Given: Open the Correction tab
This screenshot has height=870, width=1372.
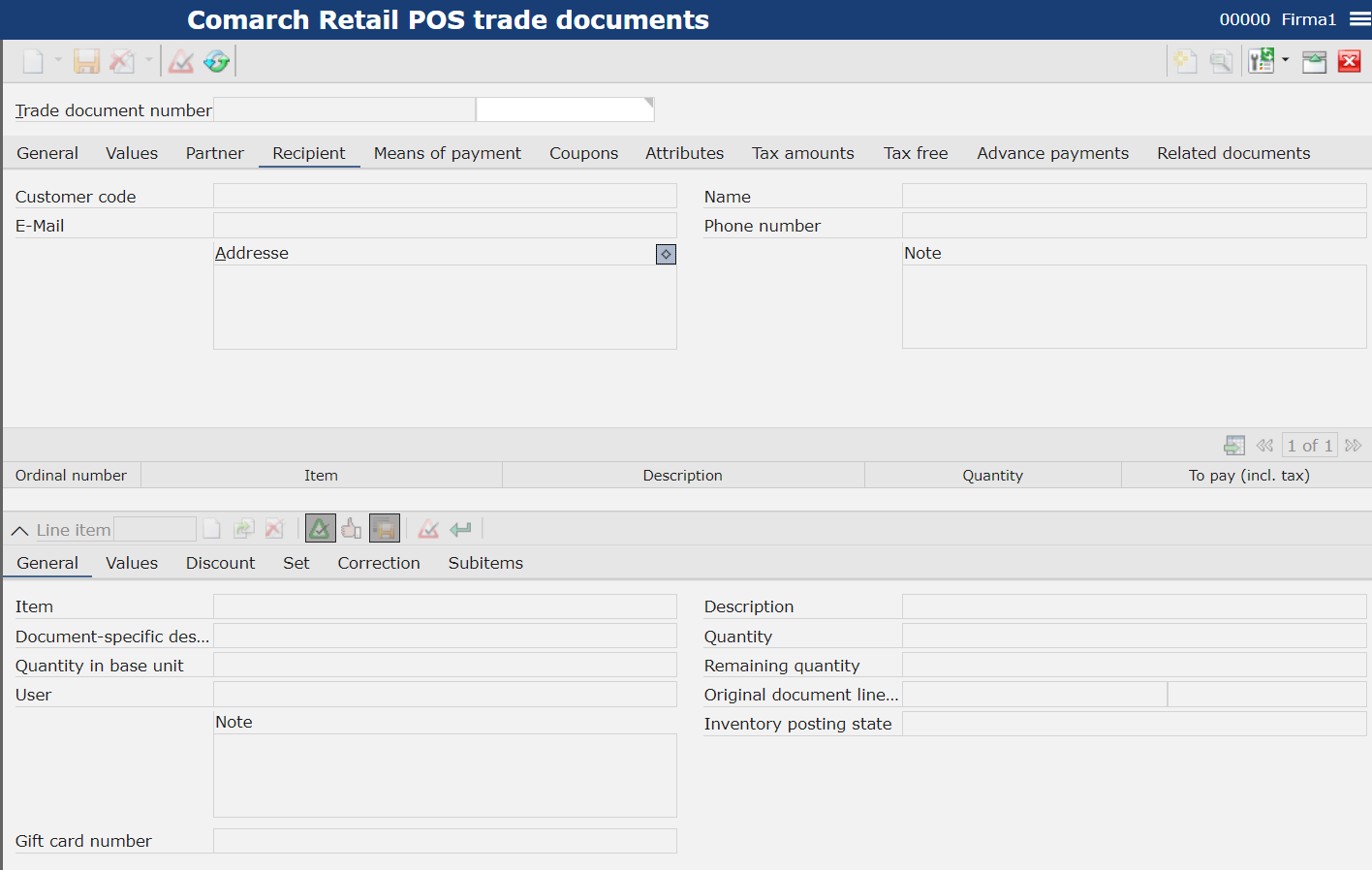Looking at the screenshot, I should (x=379, y=563).
